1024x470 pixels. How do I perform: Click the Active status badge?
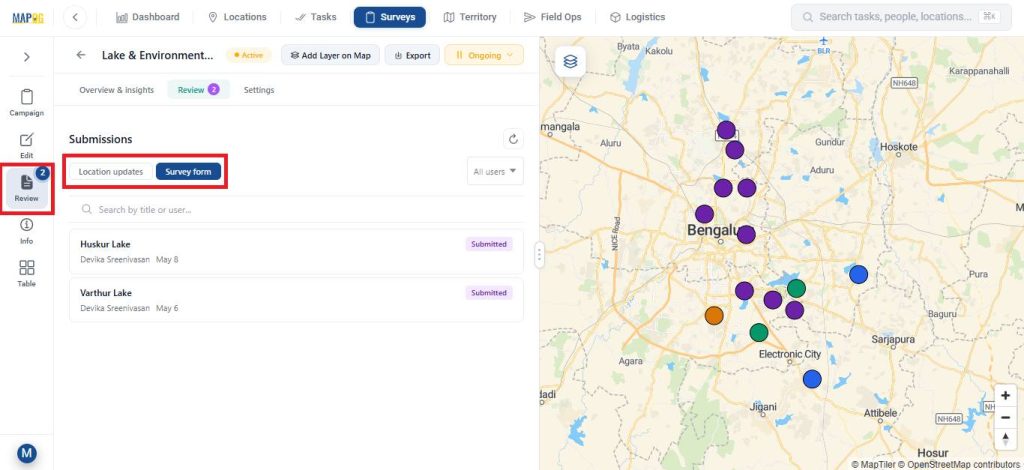(x=249, y=55)
